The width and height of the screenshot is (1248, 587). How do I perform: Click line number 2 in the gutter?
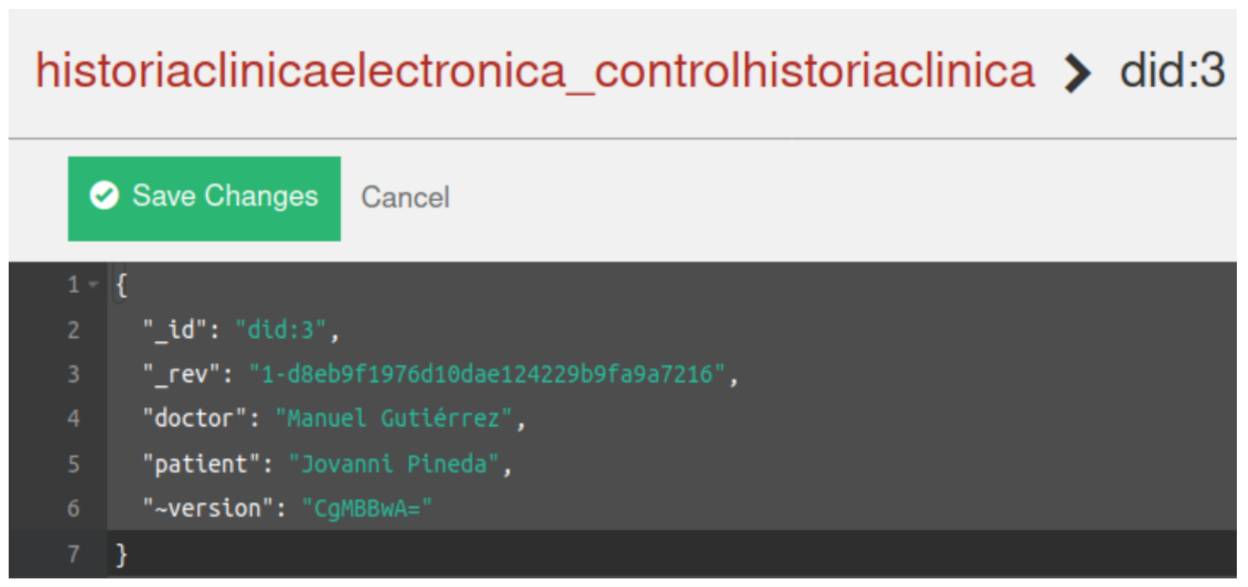click(73, 329)
